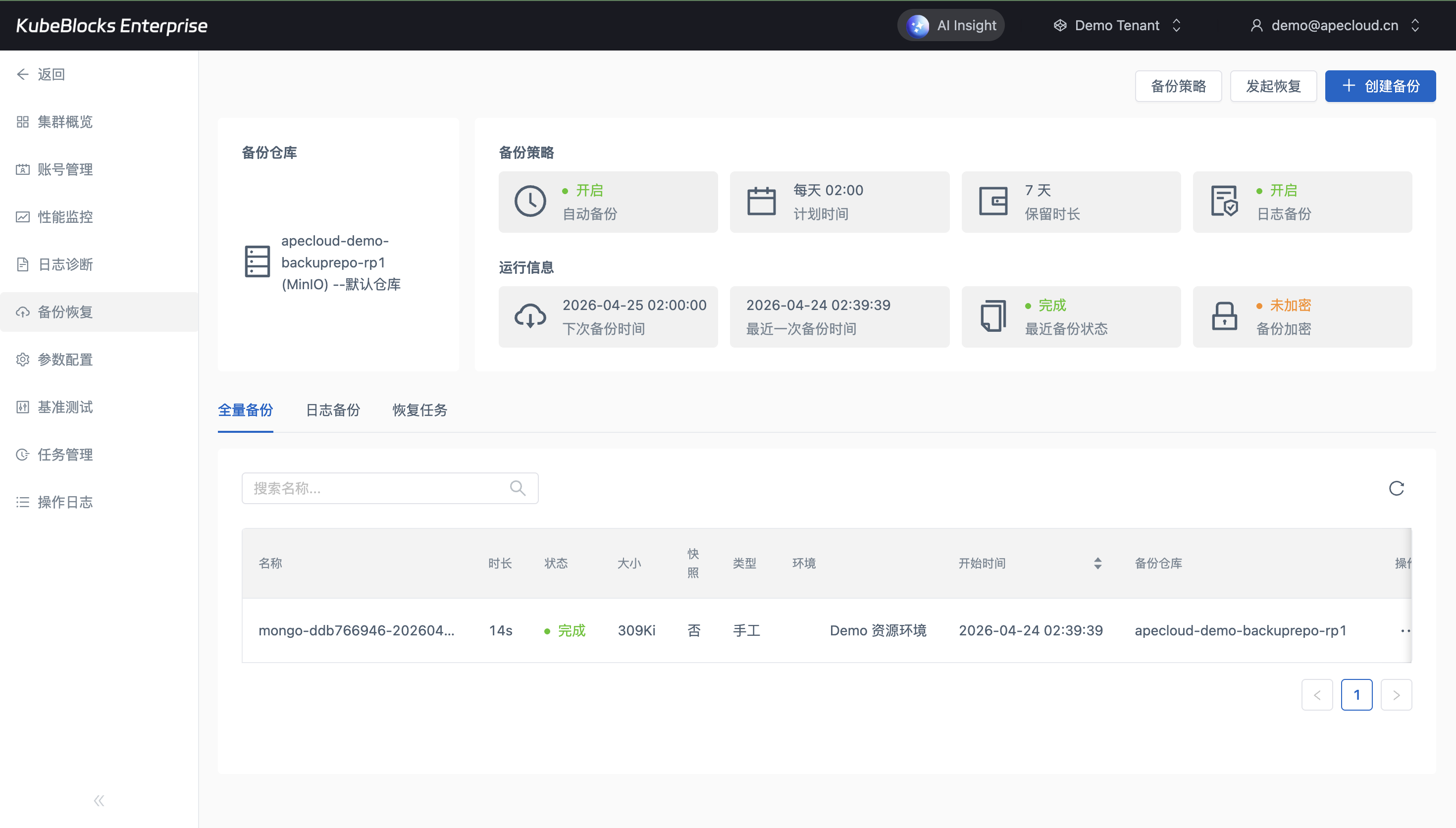Sort the table by 开始时间 column
Viewport: 1456px width, 828px height.
click(x=1097, y=563)
